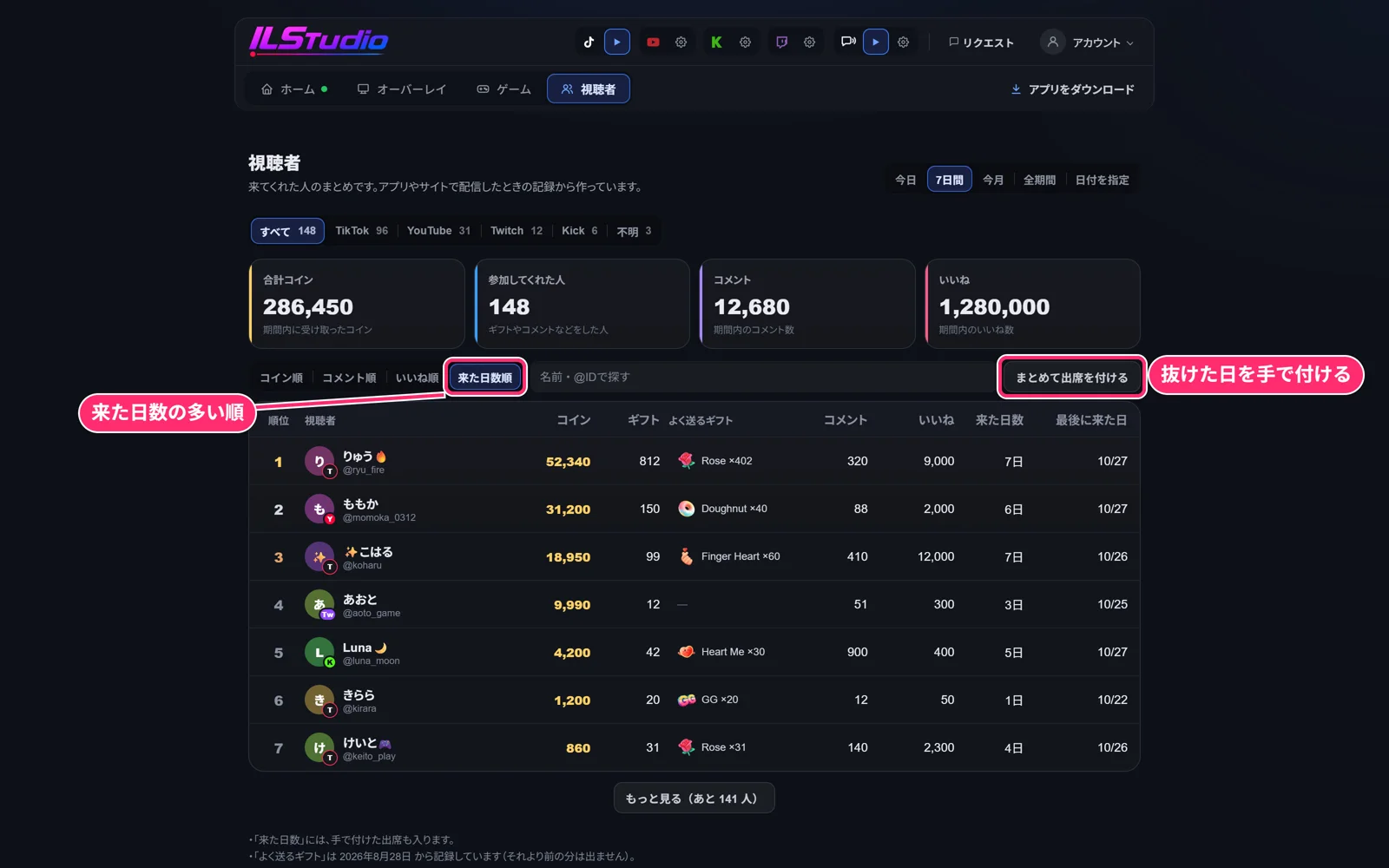Filter viewers by TikTok 96
This screenshot has height=868, width=1389.
pos(362,231)
